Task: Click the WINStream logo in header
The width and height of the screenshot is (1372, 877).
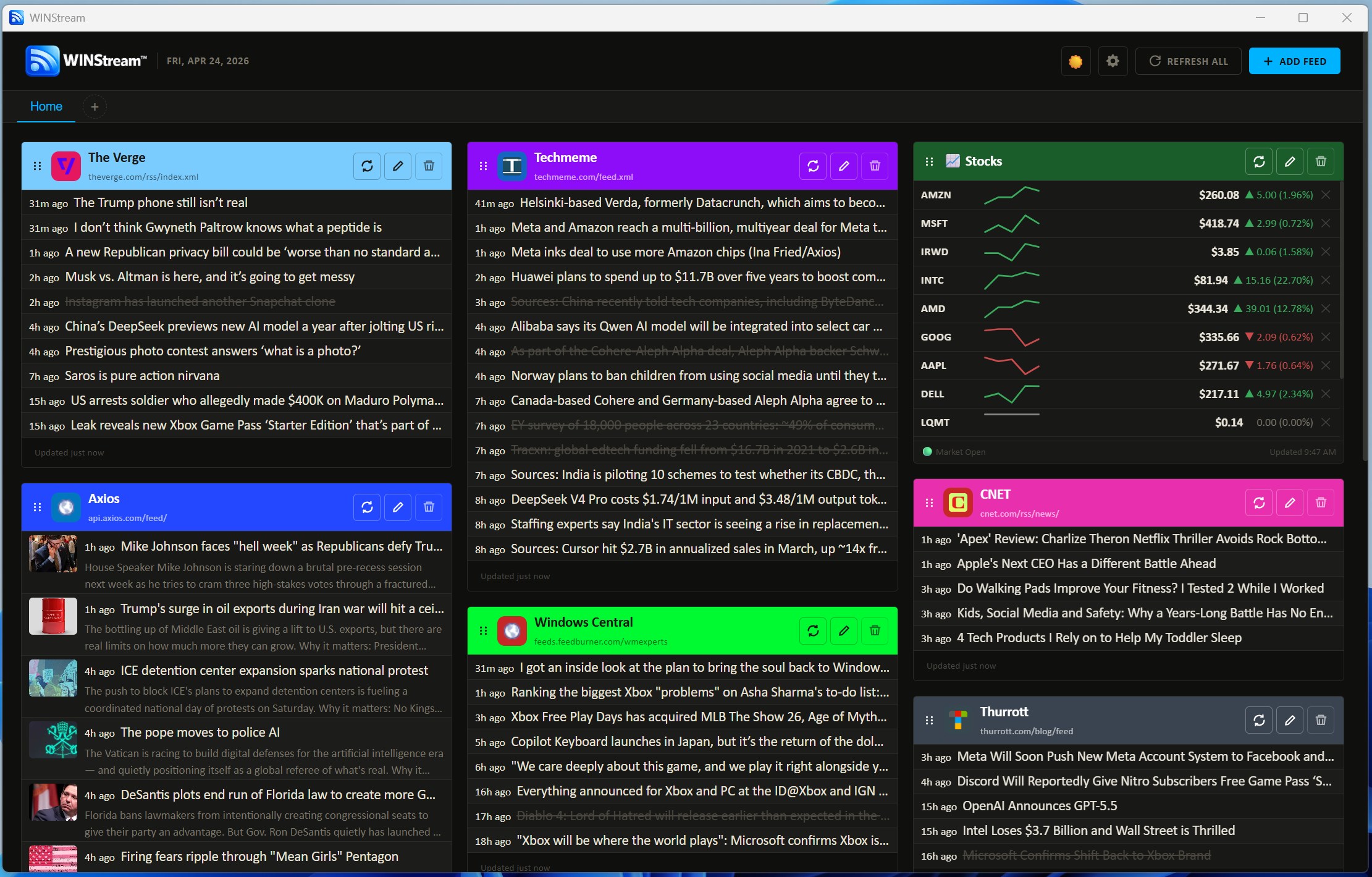Action: tap(86, 61)
